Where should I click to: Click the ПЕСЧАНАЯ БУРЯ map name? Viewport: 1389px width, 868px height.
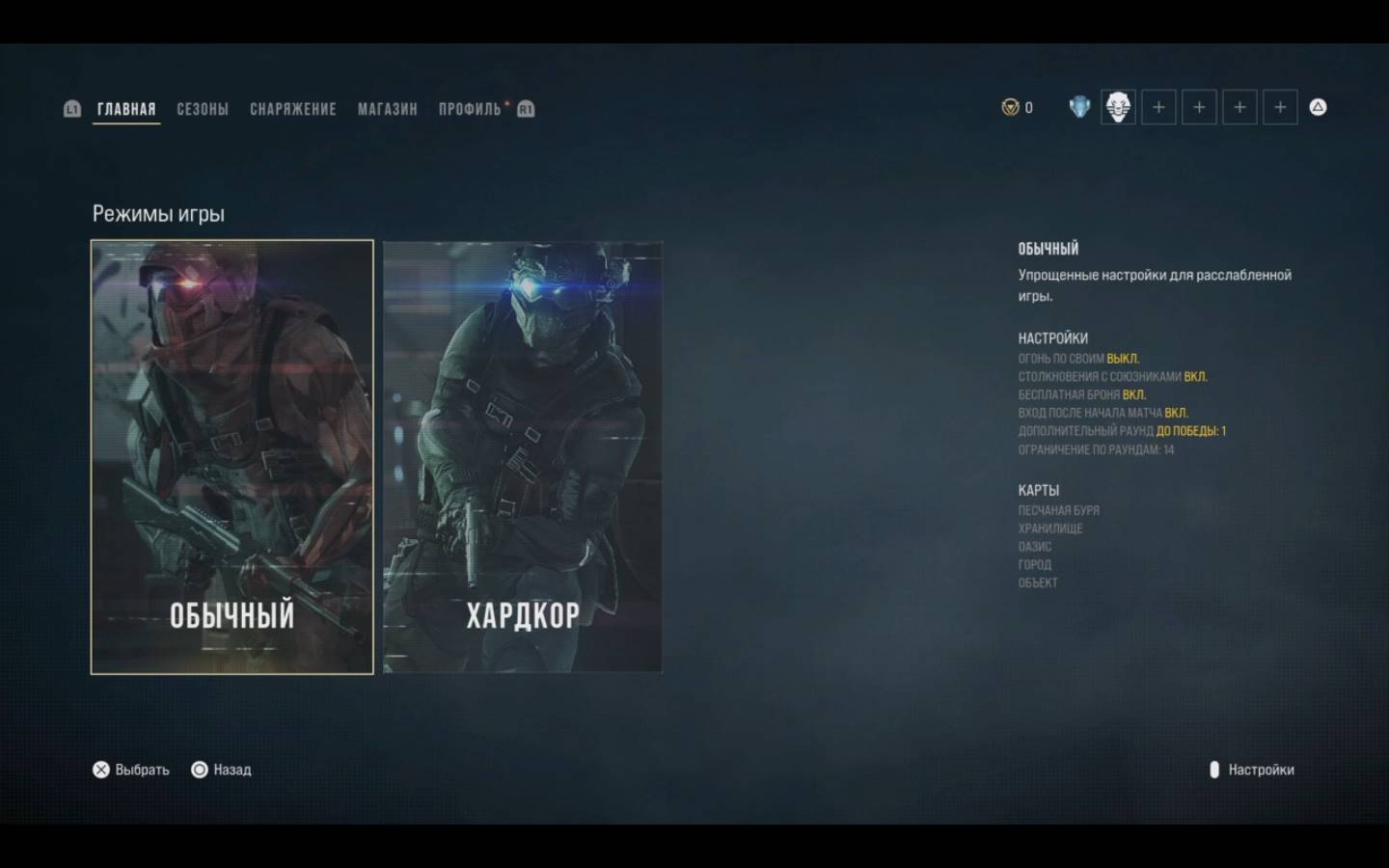(x=1059, y=510)
